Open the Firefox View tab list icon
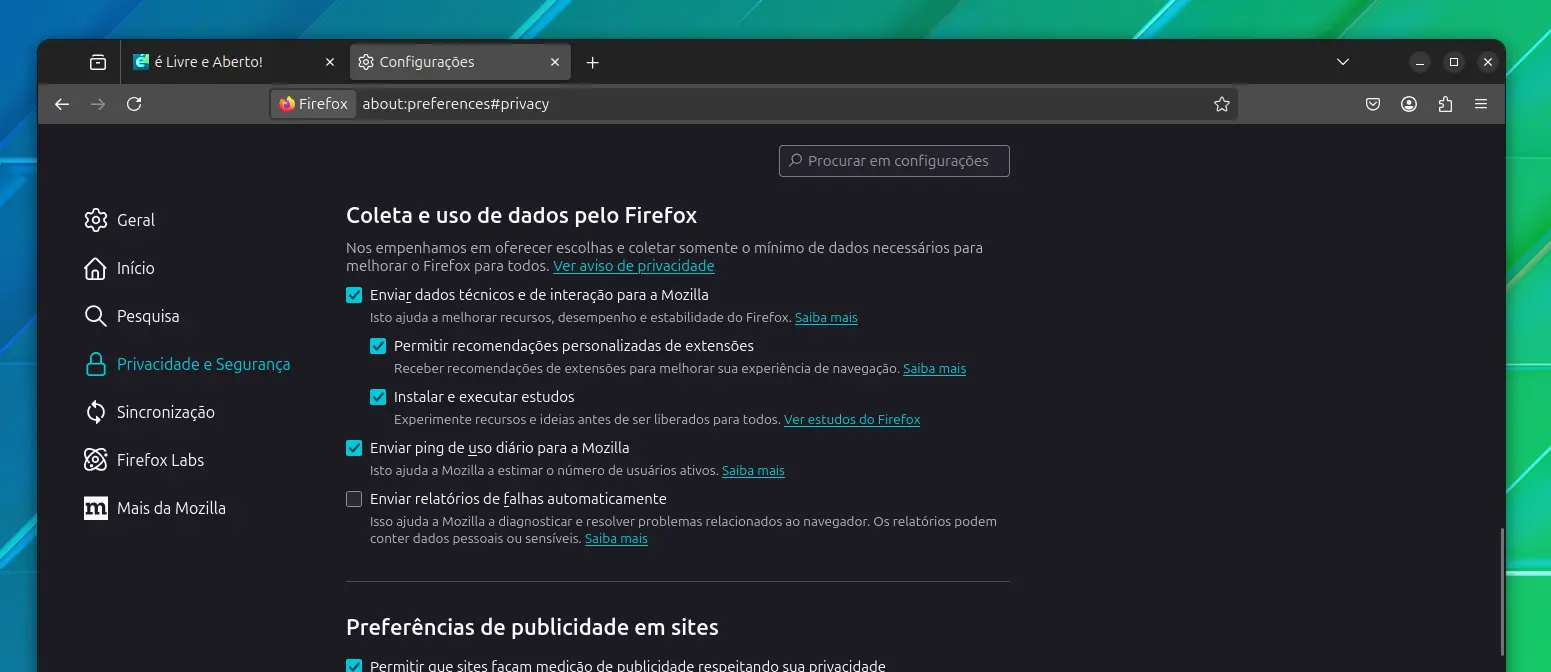 click(x=97, y=62)
